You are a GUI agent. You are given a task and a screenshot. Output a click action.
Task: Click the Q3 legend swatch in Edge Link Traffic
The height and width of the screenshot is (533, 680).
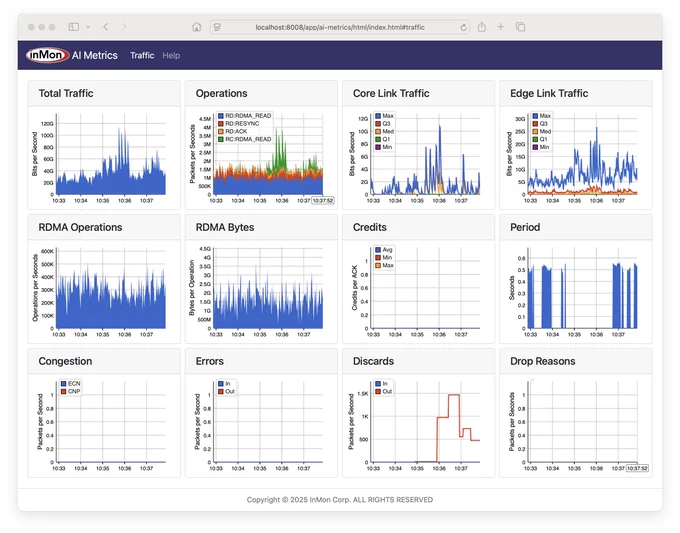pos(535,124)
